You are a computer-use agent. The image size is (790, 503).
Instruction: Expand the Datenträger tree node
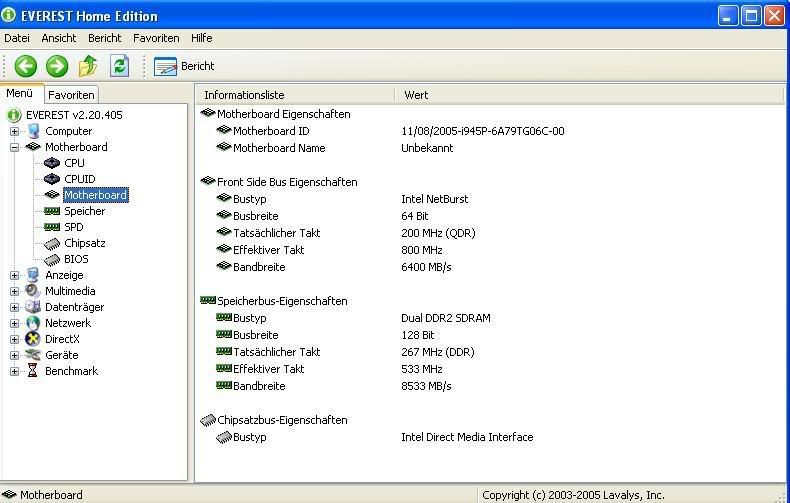coord(14,307)
